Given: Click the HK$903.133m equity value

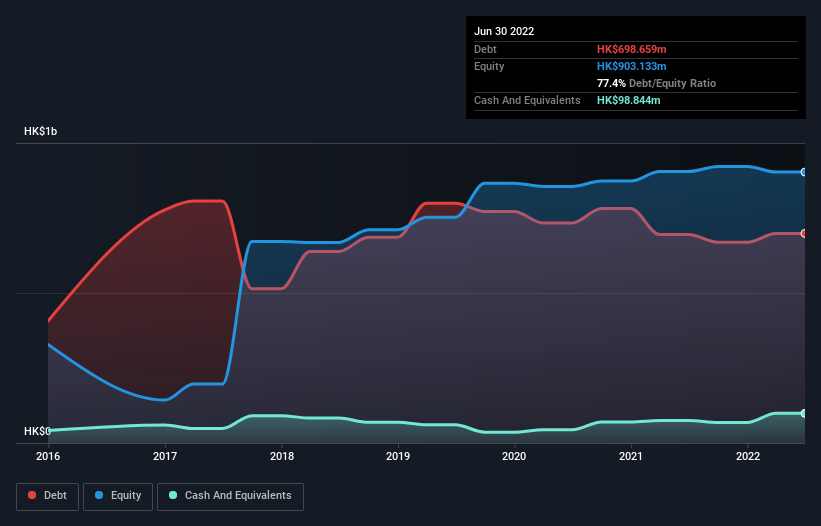Looking at the screenshot, I should (x=631, y=66).
